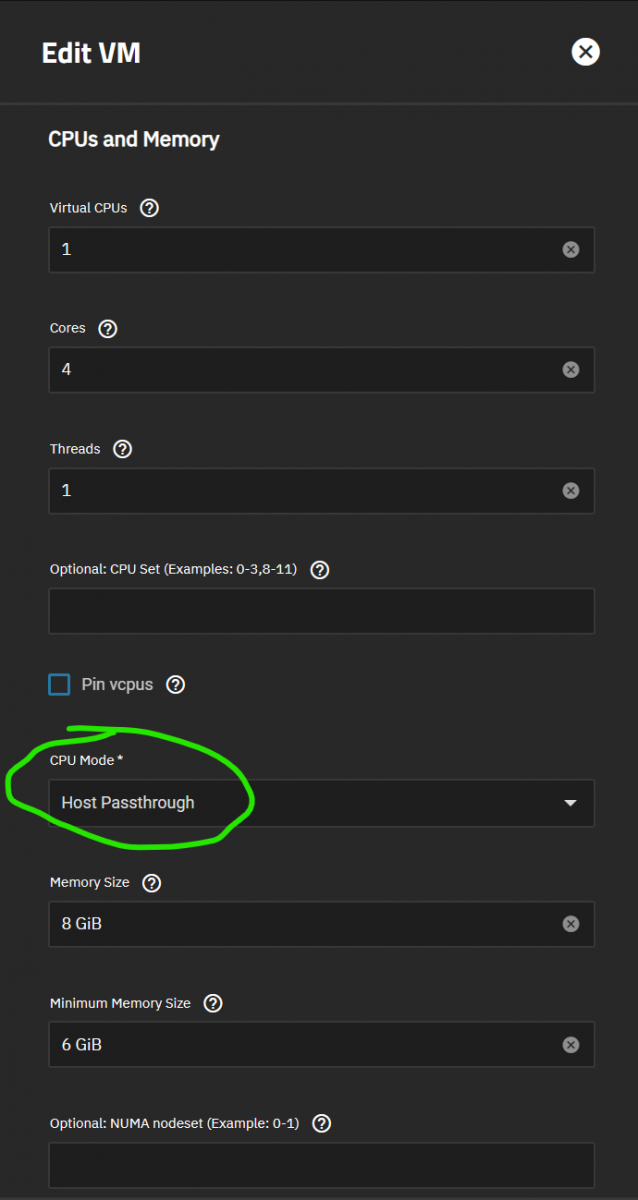Click the Threads input field
The width and height of the screenshot is (638, 1200).
321,490
